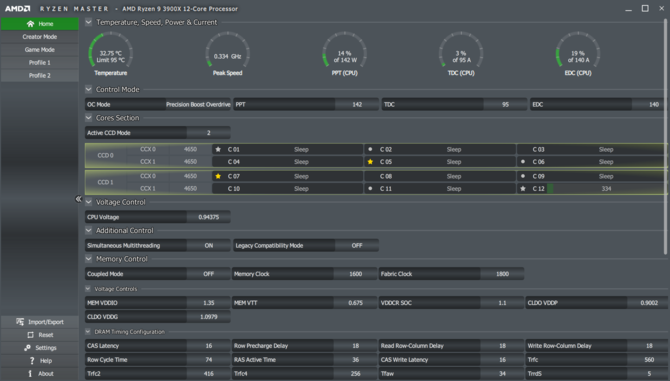The image size is (670, 381).
Task: Toggle the Voltage Controls checkbox
Action: [88, 289]
